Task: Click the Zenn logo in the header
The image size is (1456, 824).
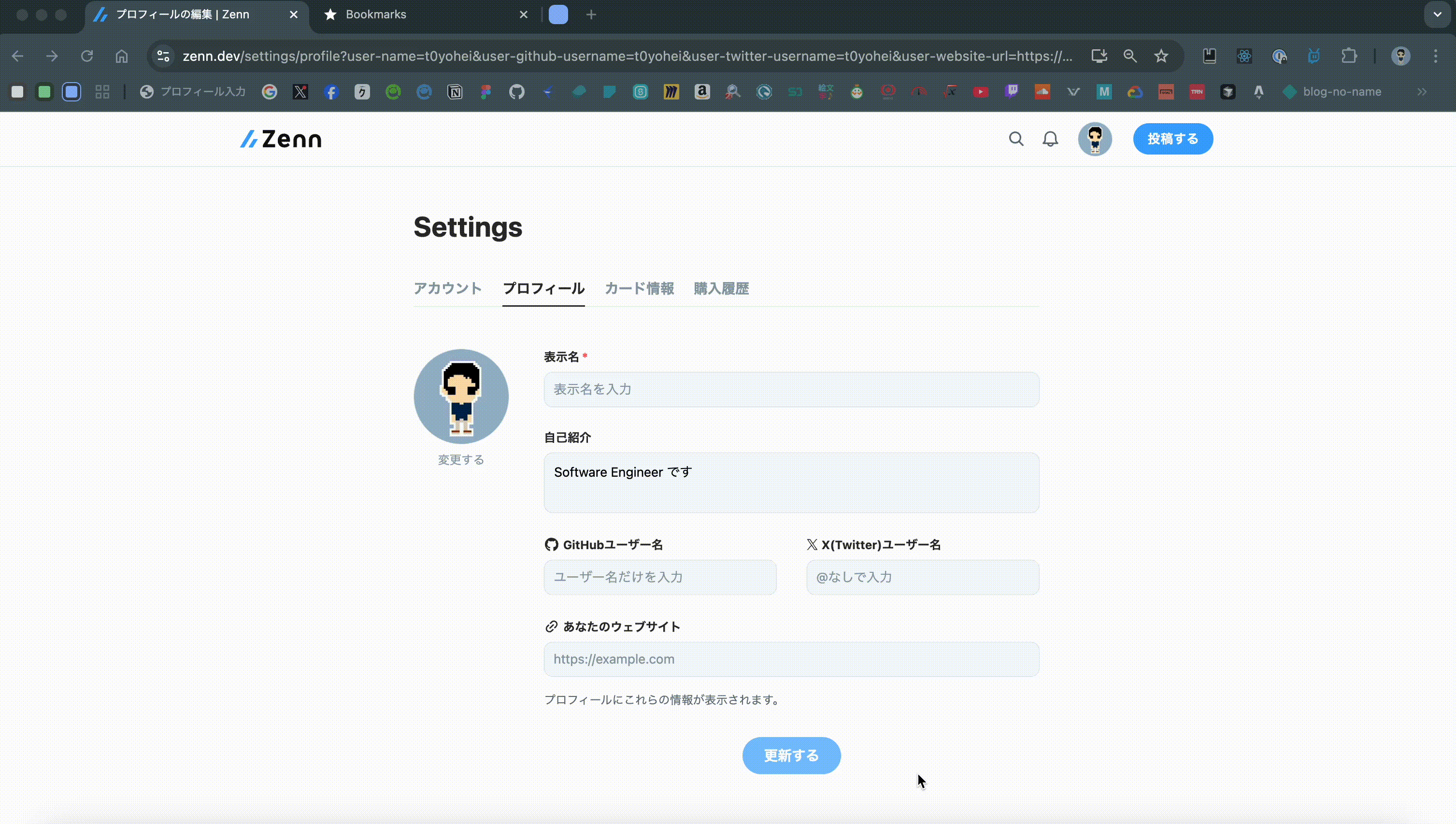Action: pos(281,139)
